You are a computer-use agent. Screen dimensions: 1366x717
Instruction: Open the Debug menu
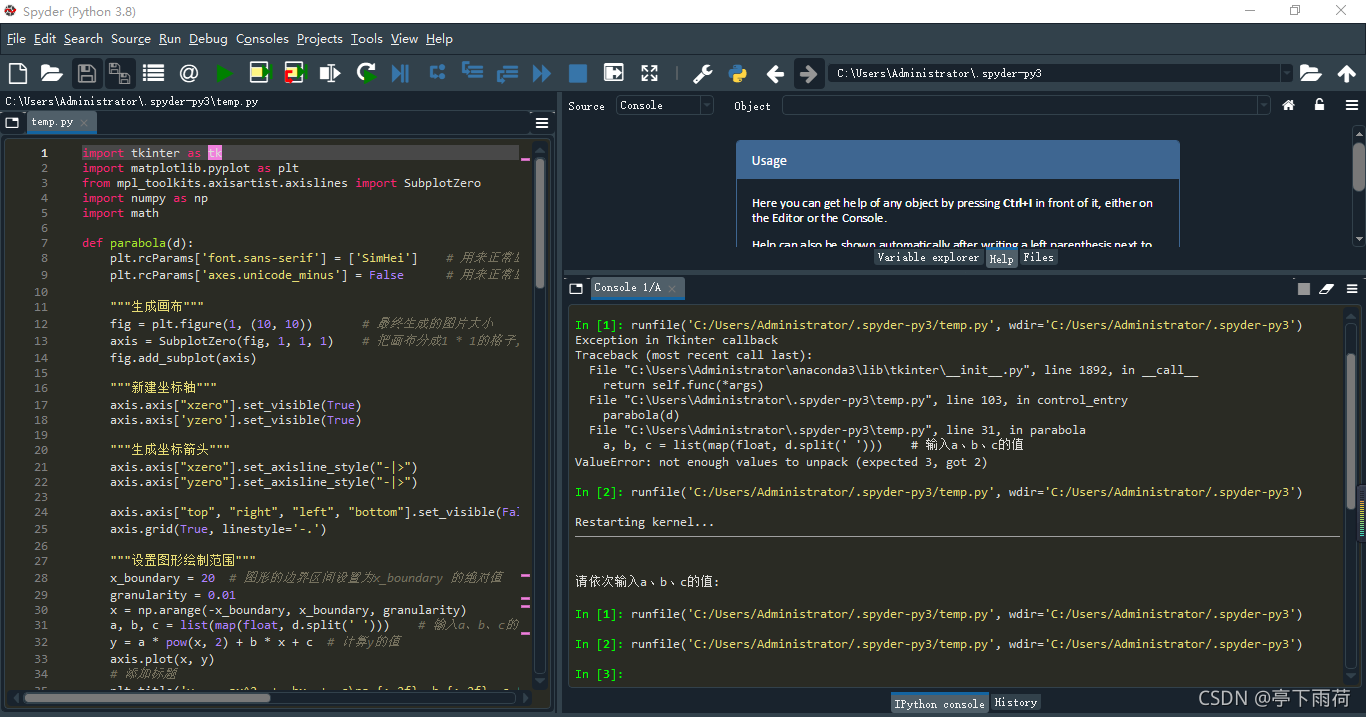208,39
